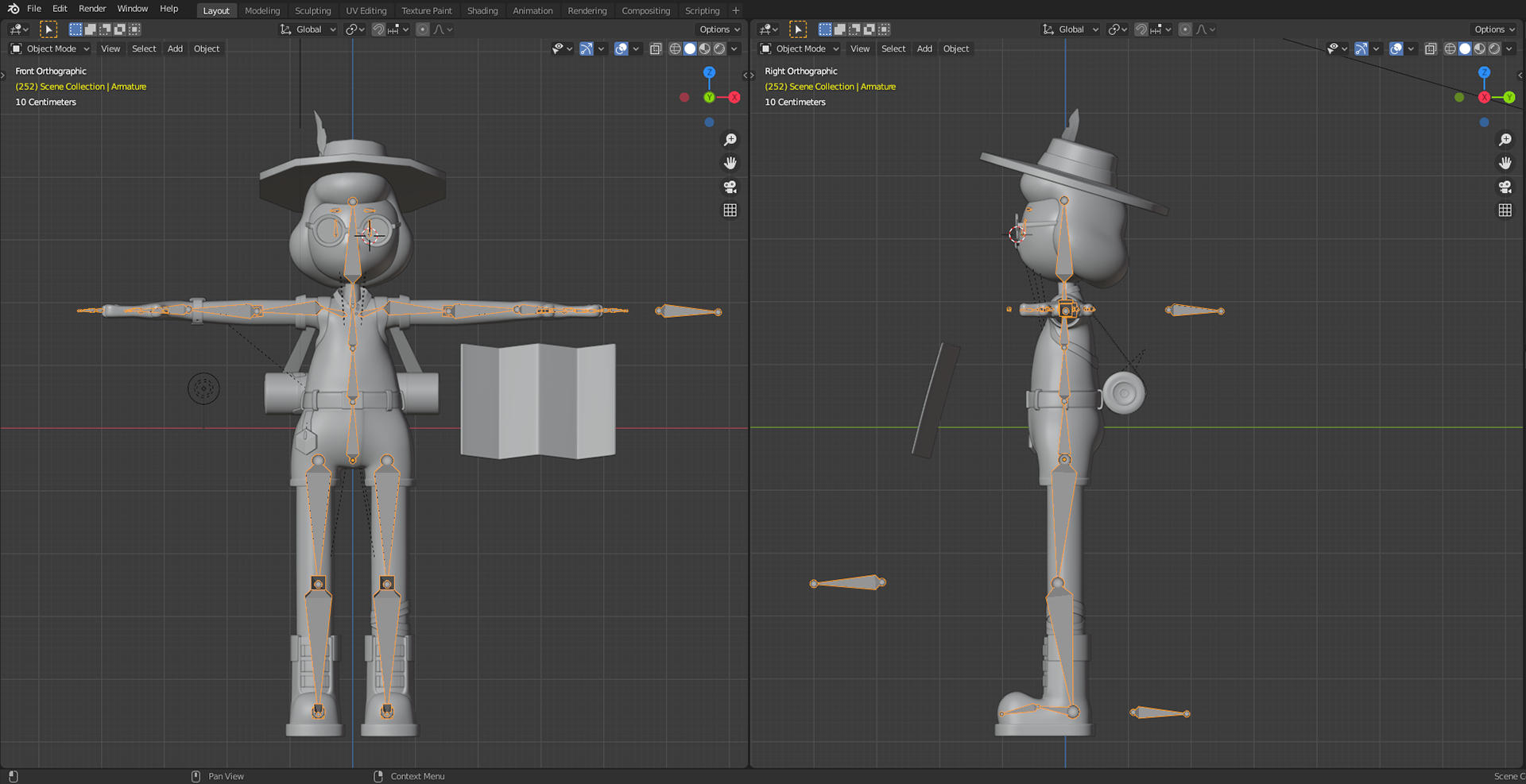Open Object Mode dropdown in left viewport
1526x784 pixels.
[51, 48]
